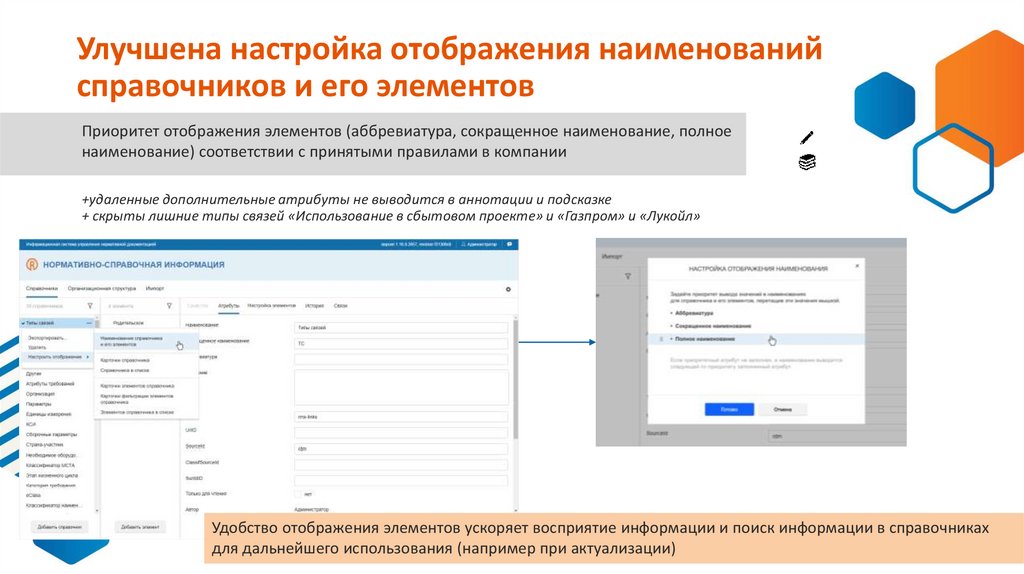Screen dimensions: 1024x574
Task: Click the short name field containing ТС
Action: (400, 343)
